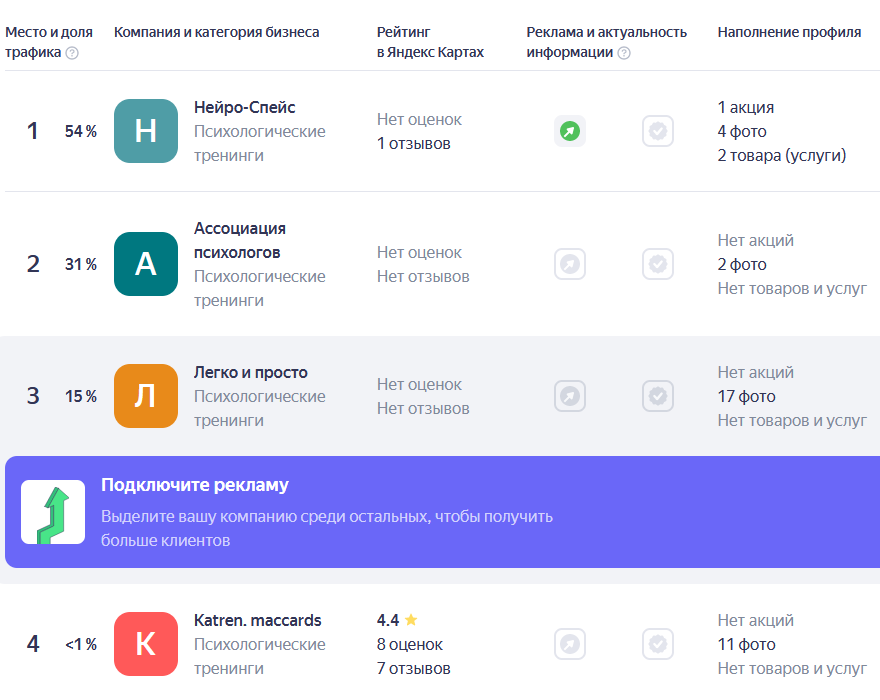Click the 'Компания и категория бизнеса' column header
880x700 pixels.
[217, 33]
